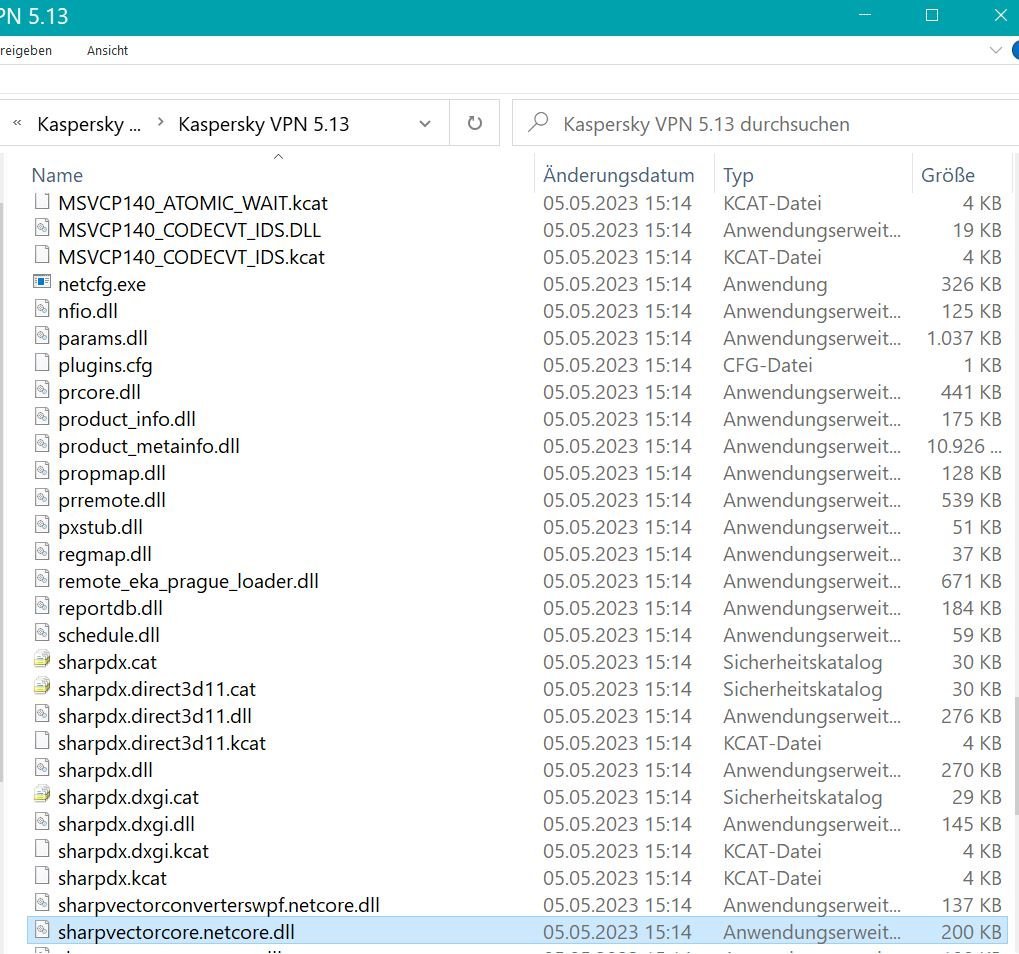Click the search magnifier icon
1019x954 pixels.
tap(538, 122)
